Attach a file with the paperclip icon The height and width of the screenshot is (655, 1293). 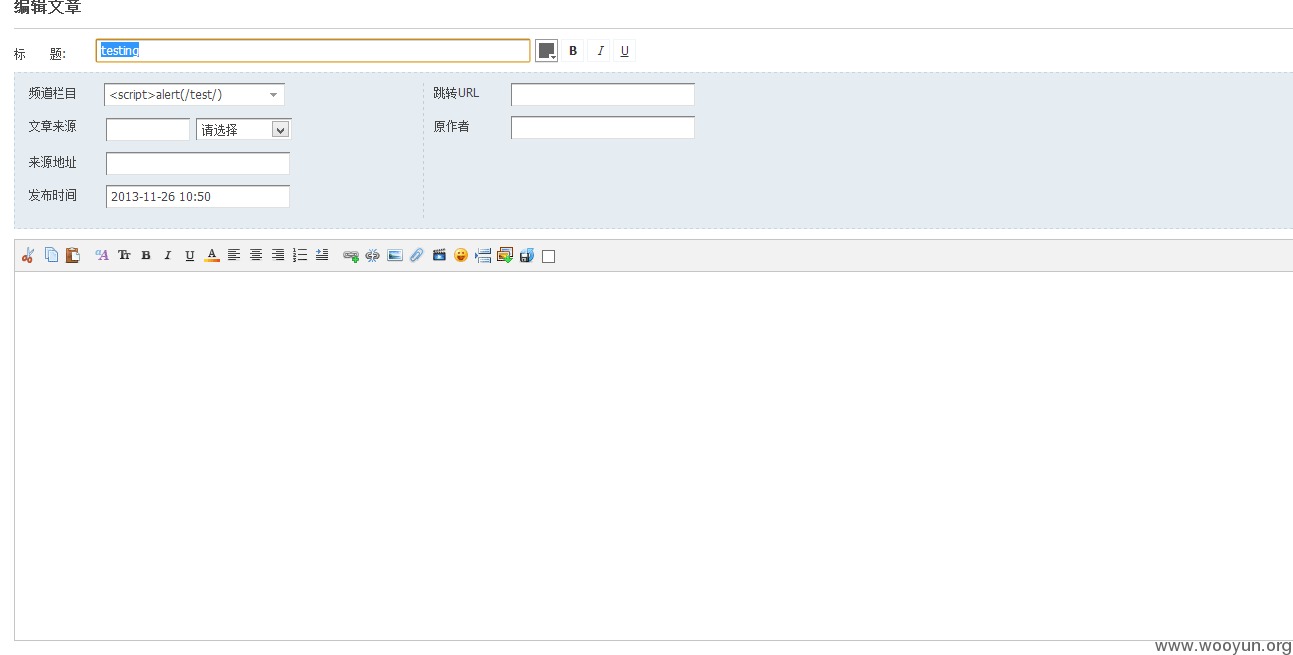(x=417, y=255)
